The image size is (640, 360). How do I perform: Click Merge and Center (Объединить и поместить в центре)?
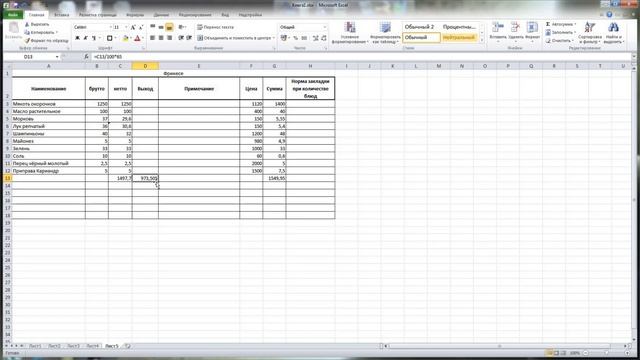click(236, 38)
